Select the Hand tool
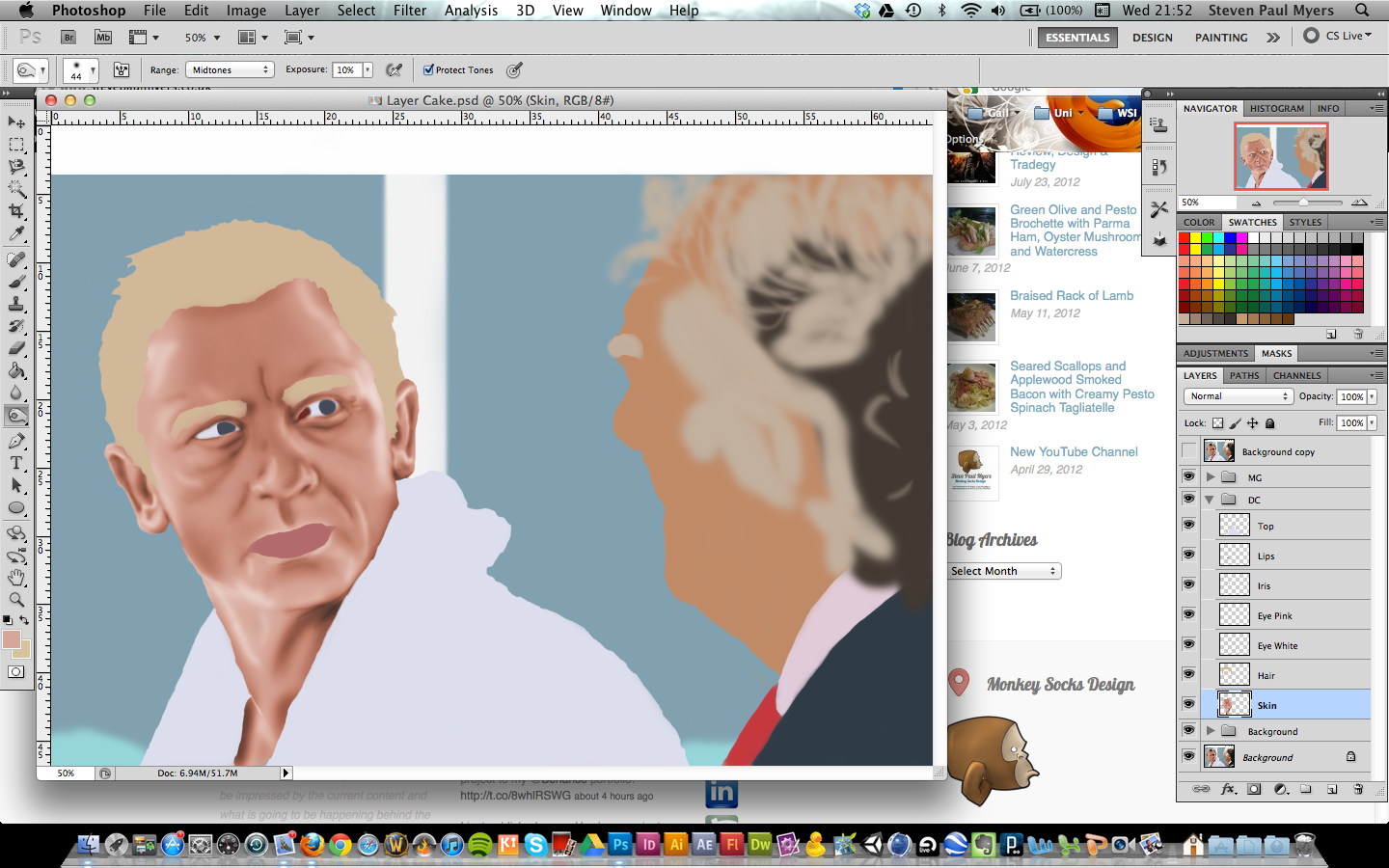This screenshot has width=1389, height=868. coord(16,578)
